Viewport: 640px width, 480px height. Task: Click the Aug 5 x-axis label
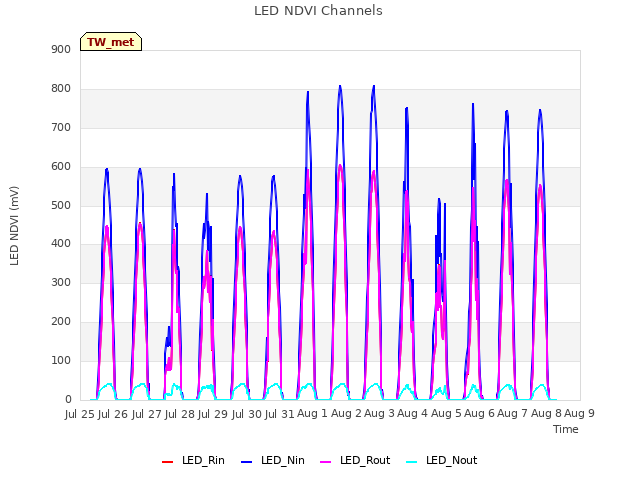(446, 414)
